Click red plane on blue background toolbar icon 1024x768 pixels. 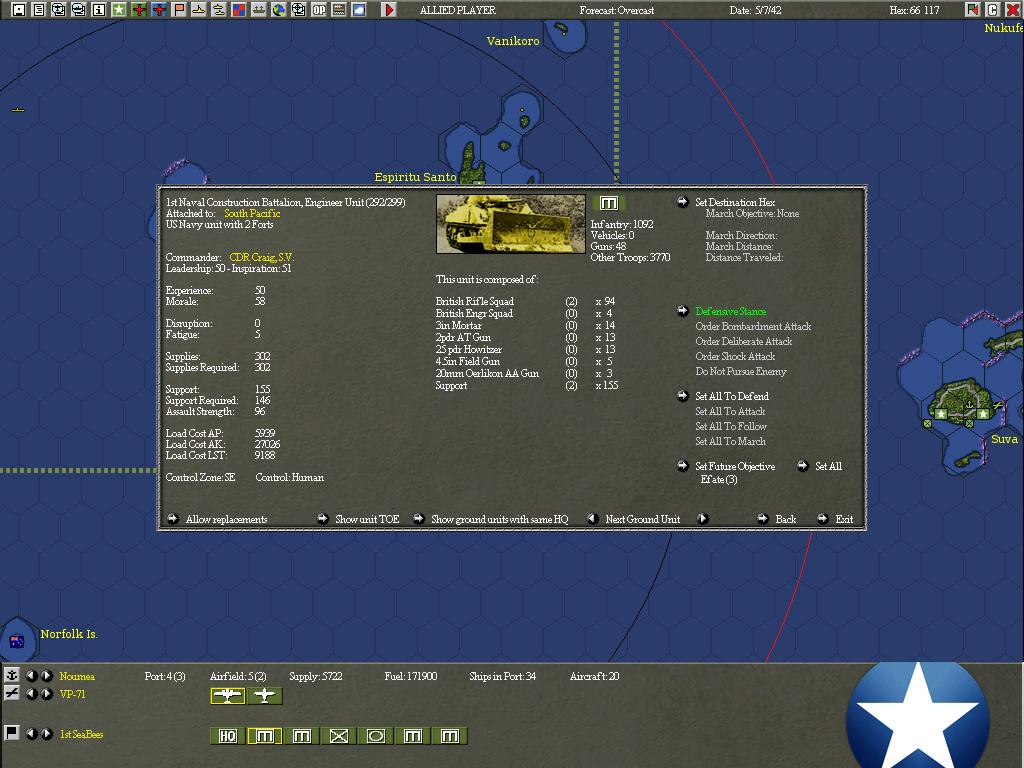click(x=159, y=10)
